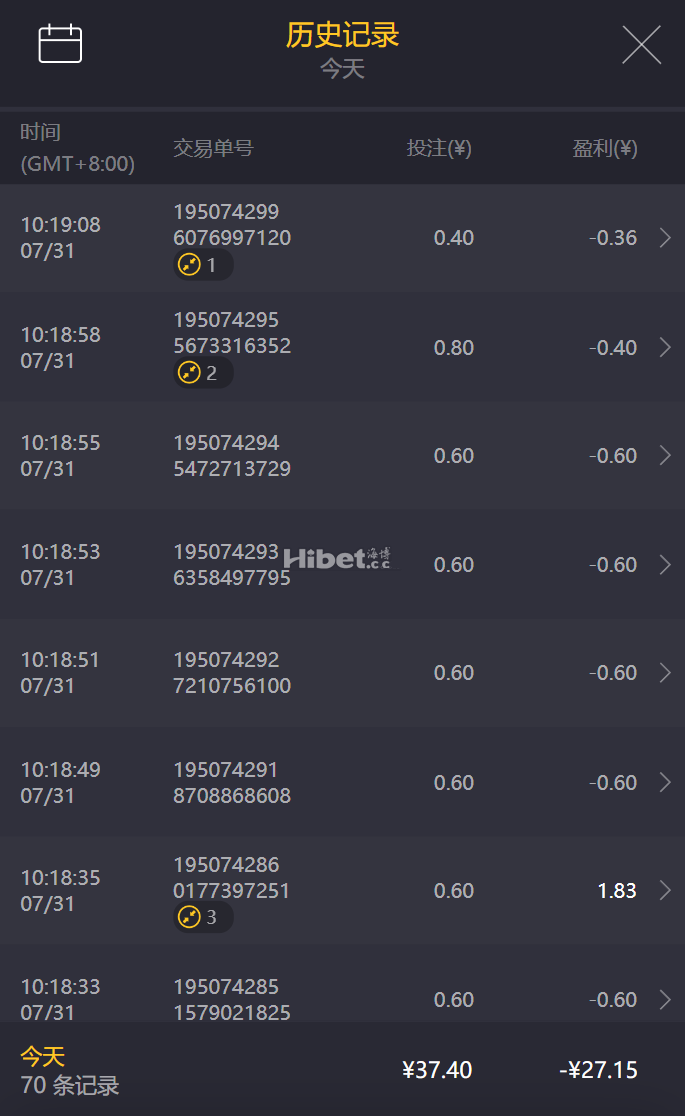This screenshot has height=1116, width=685.
Task: Click the badge icon numbered 2
Action: [x=190, y=373]
